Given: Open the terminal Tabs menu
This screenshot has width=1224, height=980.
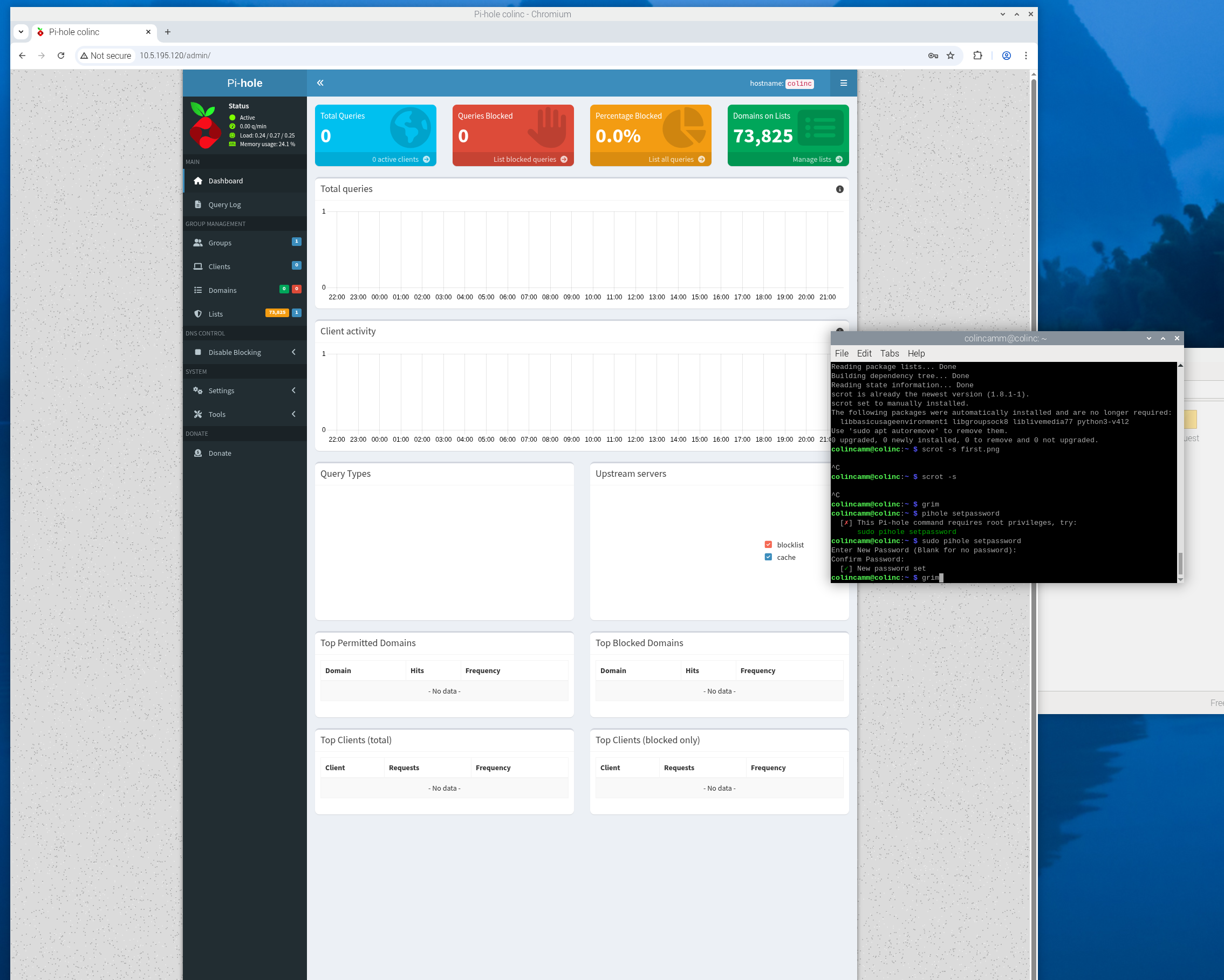Looking at the screenshot, I should 889,353.
